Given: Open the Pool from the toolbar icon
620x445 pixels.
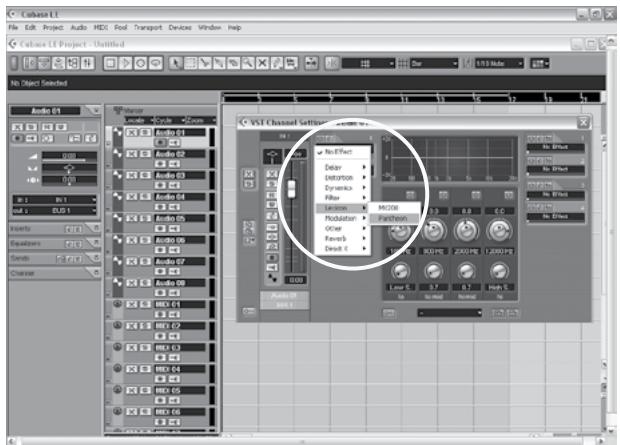Looking at the screenshot, I should pyautogui.click(x=73, y=63).
